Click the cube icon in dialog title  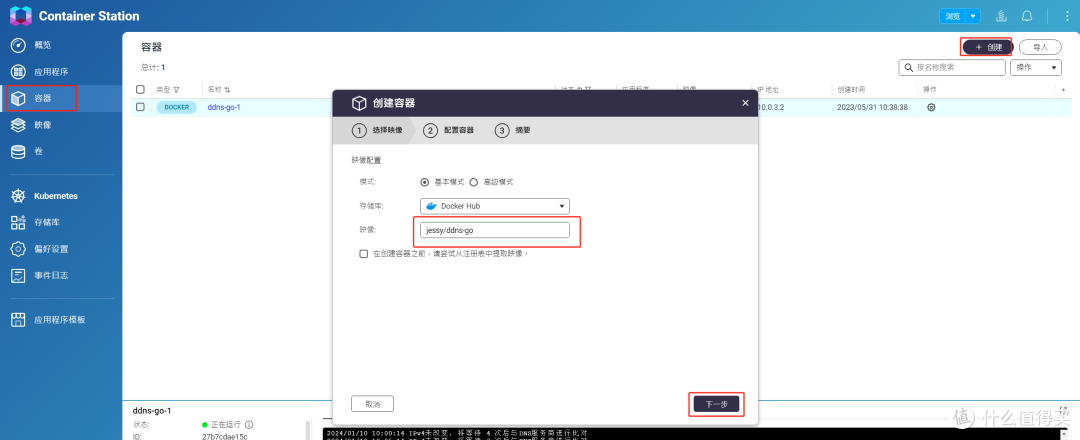pyautogui.click(x=358, y=103)
